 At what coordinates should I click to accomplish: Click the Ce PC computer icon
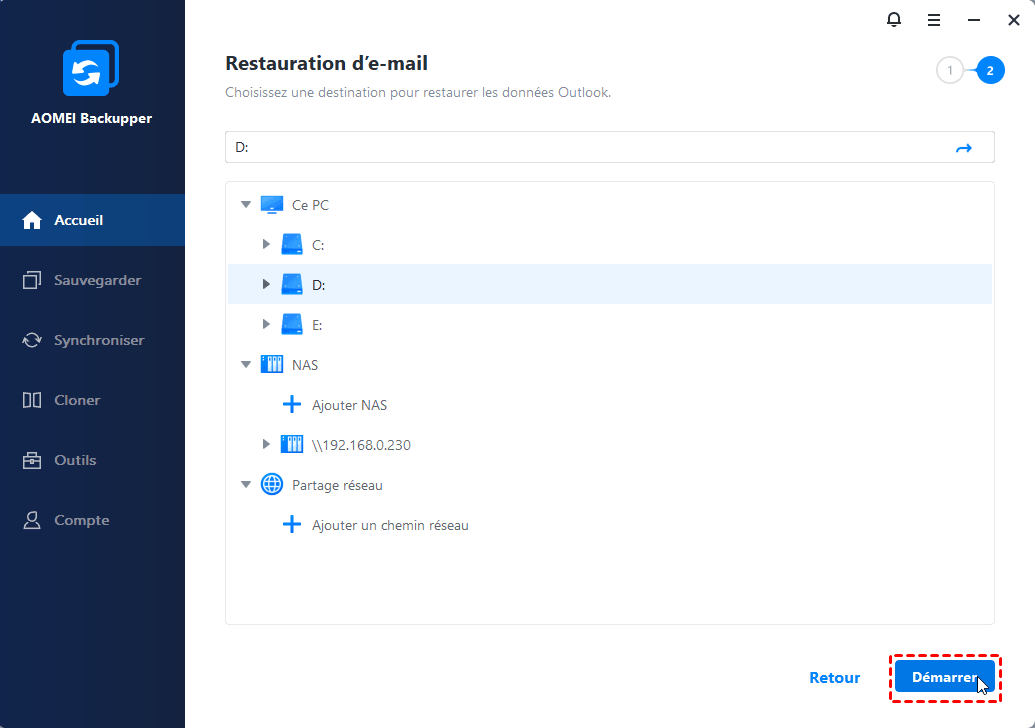pos(272,205)
